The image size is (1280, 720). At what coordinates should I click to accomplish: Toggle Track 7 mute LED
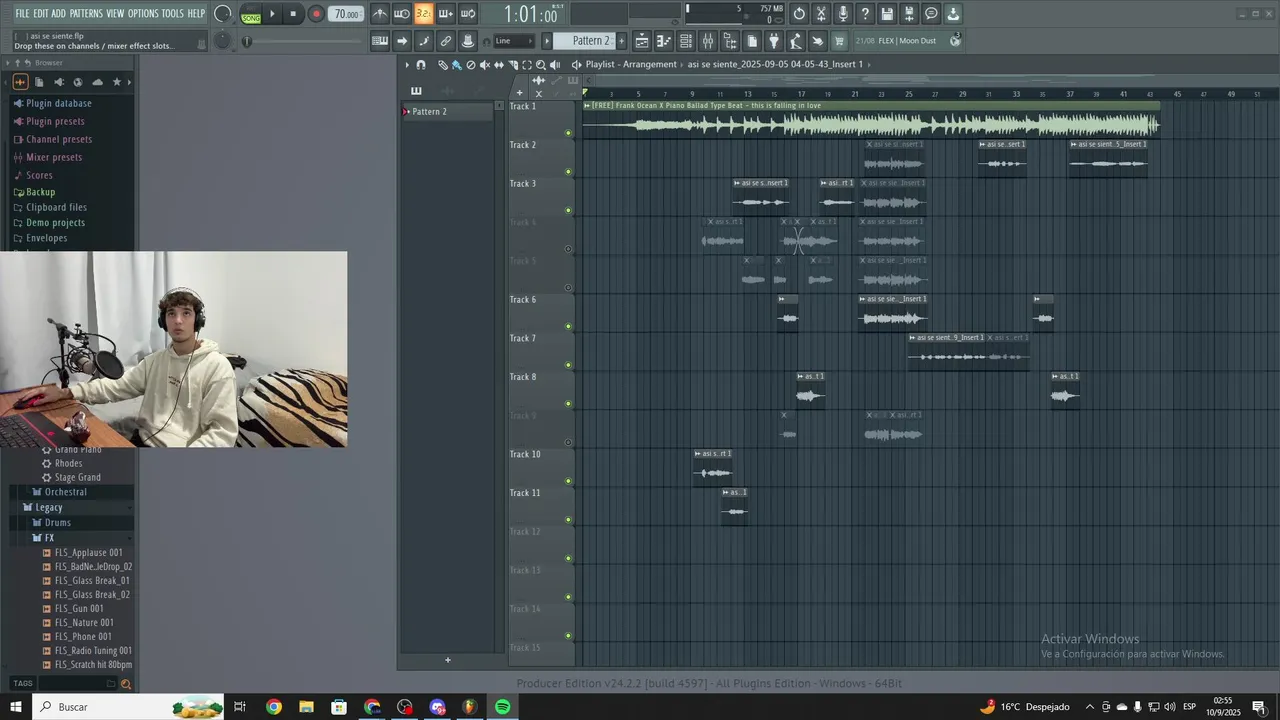(568, 365)
